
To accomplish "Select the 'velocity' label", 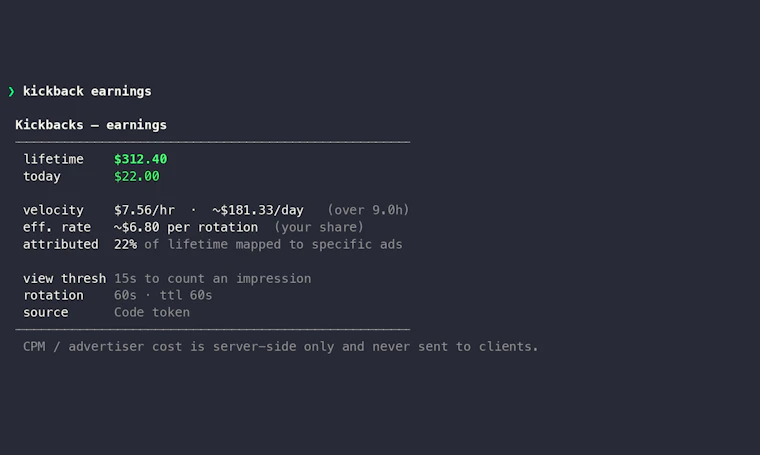I will (53, 210).
